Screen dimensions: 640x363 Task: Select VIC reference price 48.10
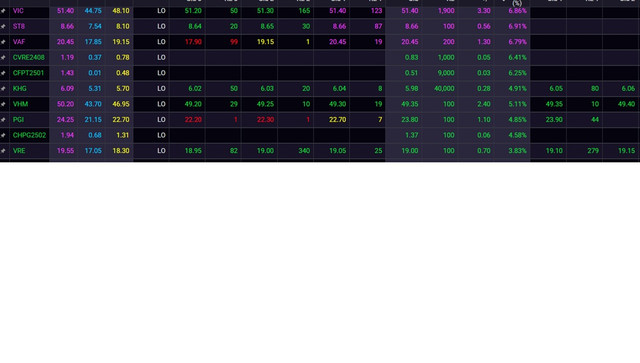(x=121, y=11)
